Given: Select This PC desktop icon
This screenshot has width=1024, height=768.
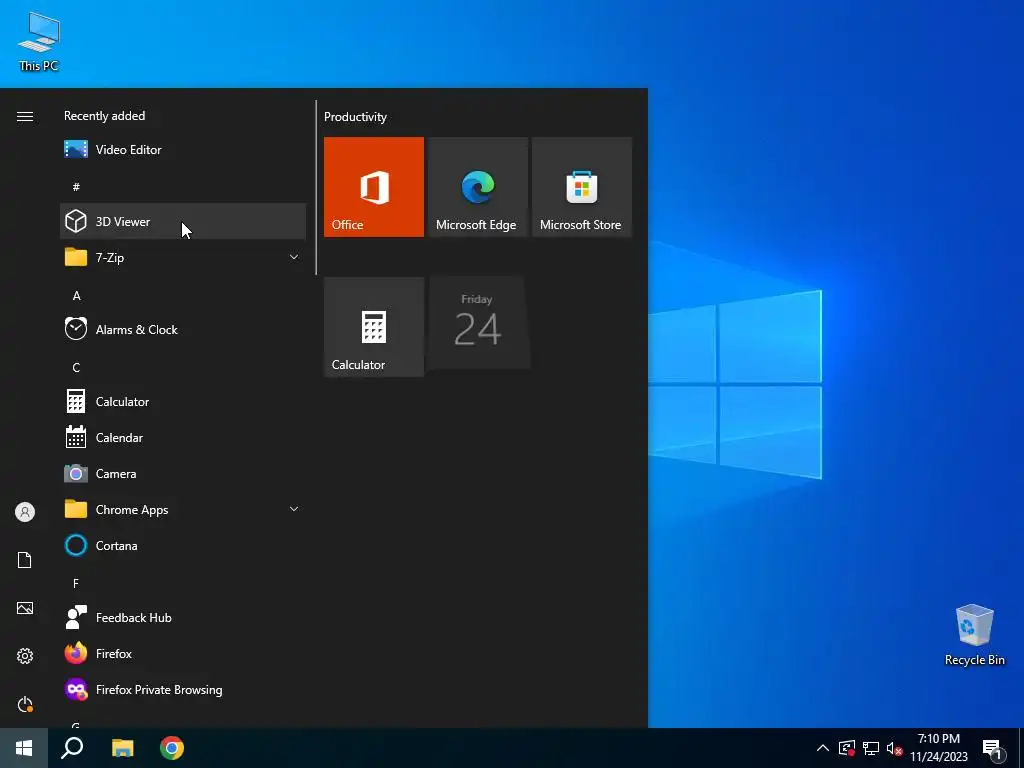Looking at the screenshot, I should click(39, 41).
